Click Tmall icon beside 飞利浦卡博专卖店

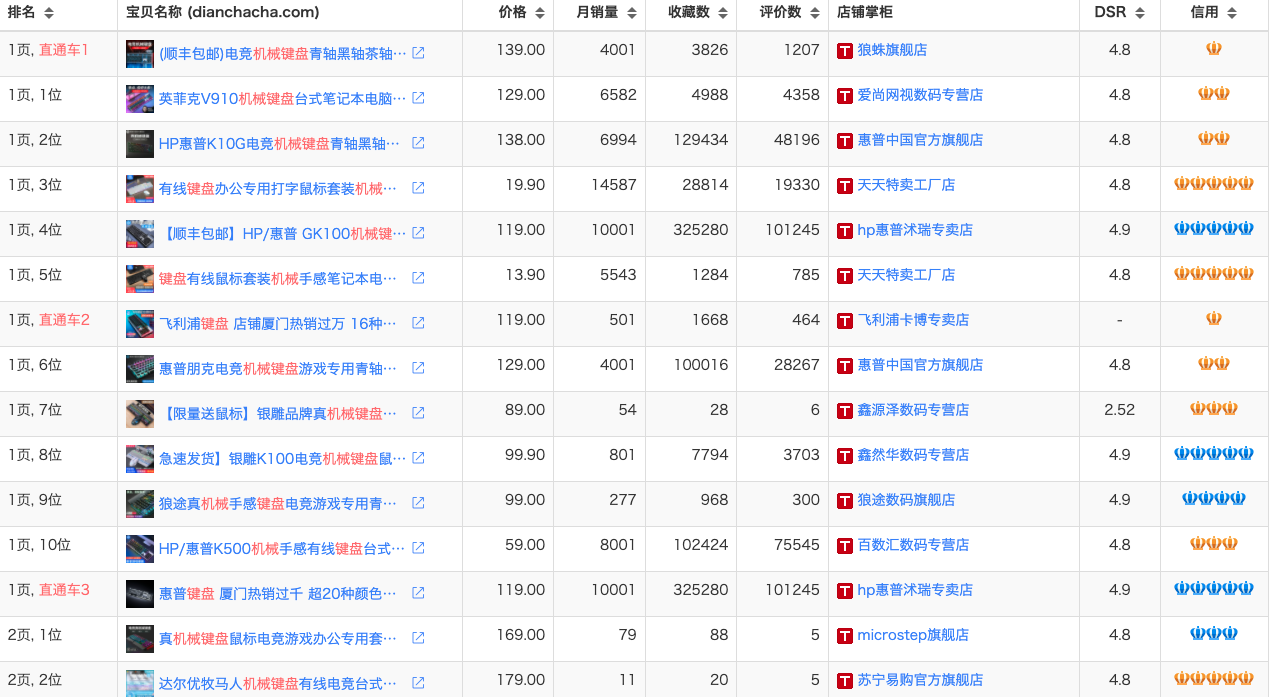pos(845,321)
